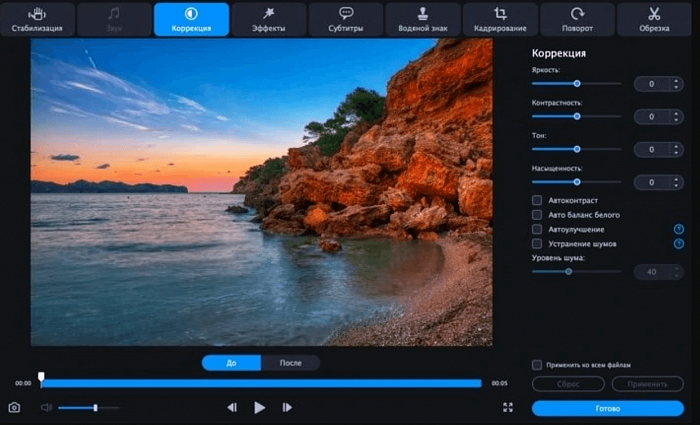The height and width of the screenshot is (425, 700).
Task: Switch to the Эффекты tab
Action: 269,19
